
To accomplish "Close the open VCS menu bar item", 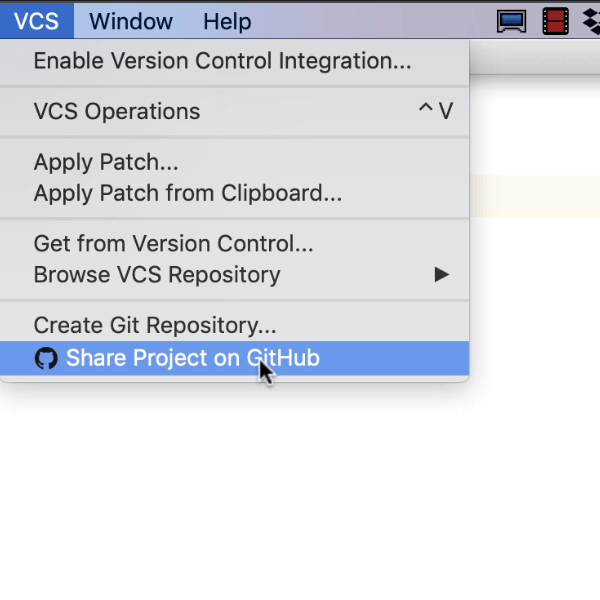I will (x=36, y=21).
